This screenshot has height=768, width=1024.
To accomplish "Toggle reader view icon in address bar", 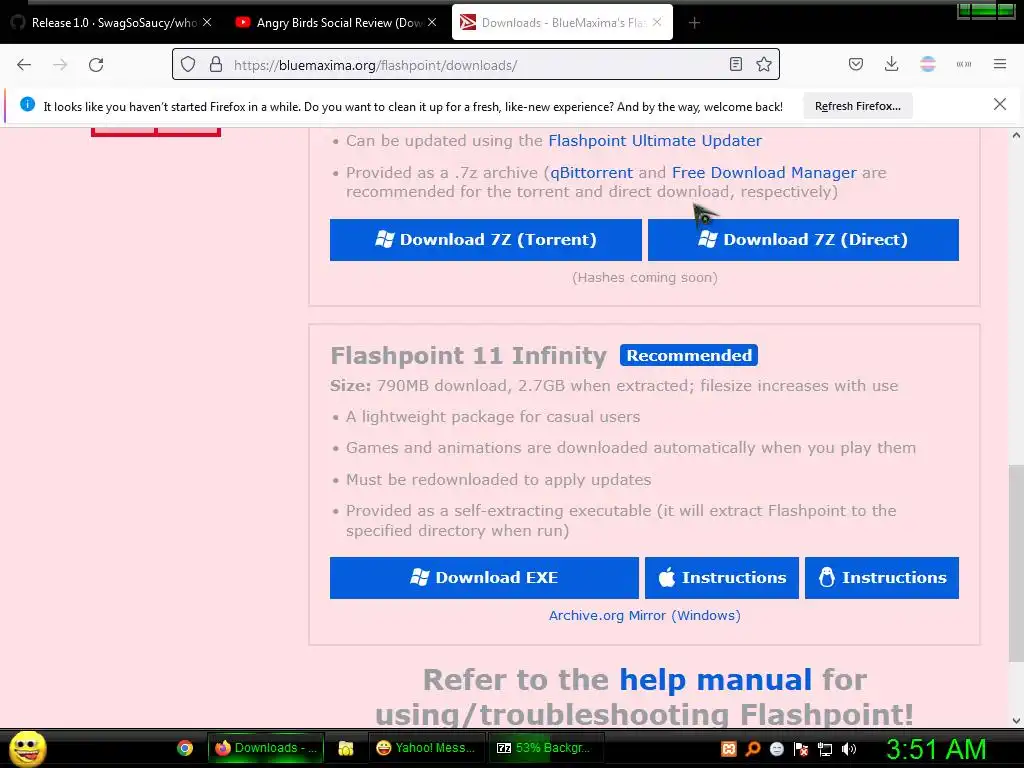I will [735, 65].
